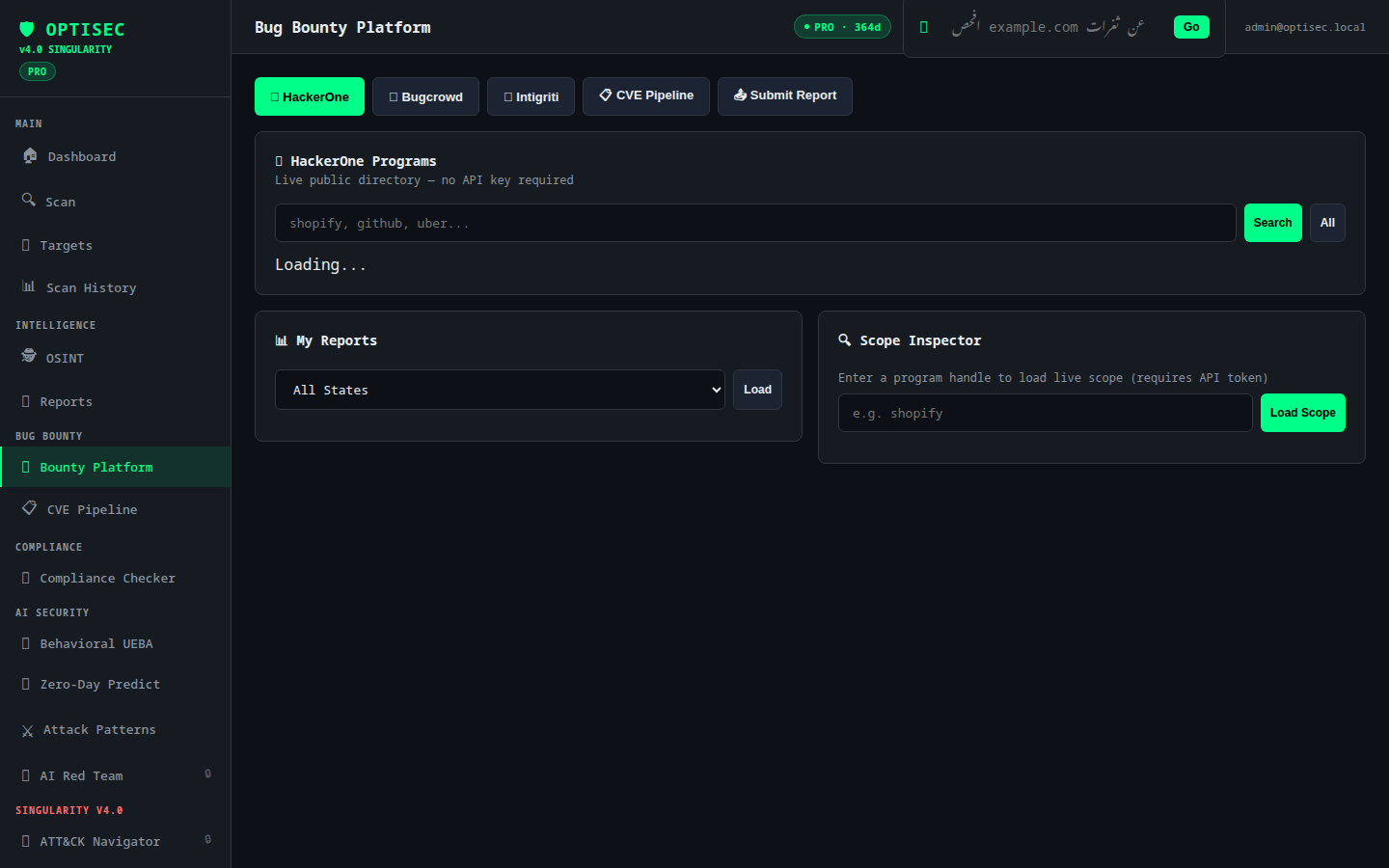Click the Loading... status text

[320, 264]
